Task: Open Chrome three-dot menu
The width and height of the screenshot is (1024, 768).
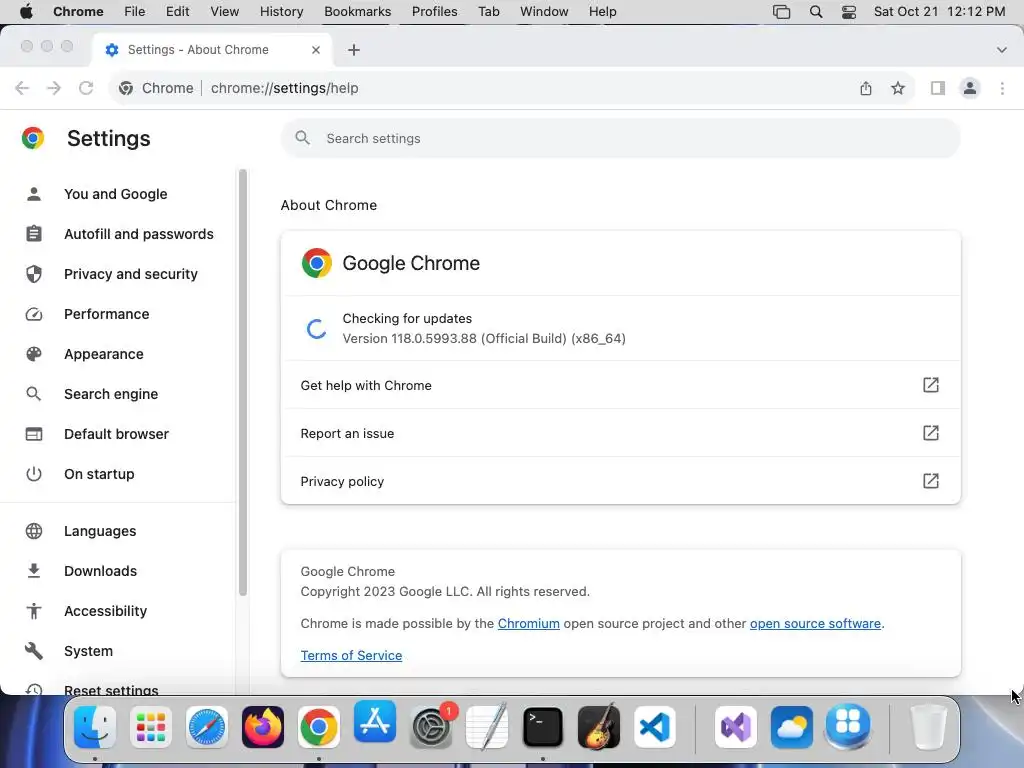Action: 1002,88
